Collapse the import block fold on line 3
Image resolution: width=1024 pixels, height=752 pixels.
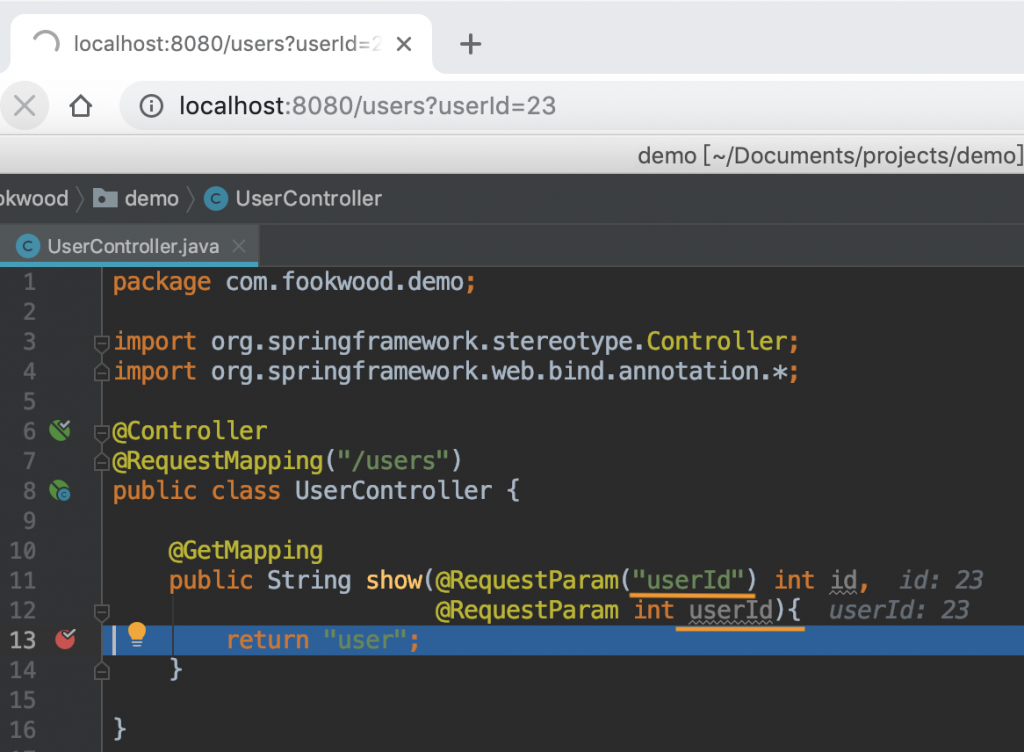pos(101,343)
